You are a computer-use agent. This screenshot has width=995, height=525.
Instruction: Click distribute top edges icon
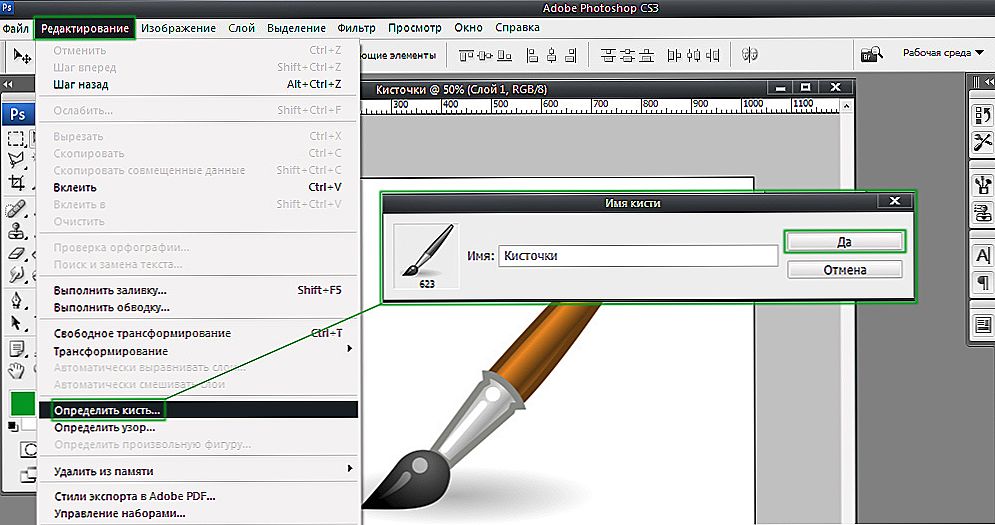coord(608,56)
